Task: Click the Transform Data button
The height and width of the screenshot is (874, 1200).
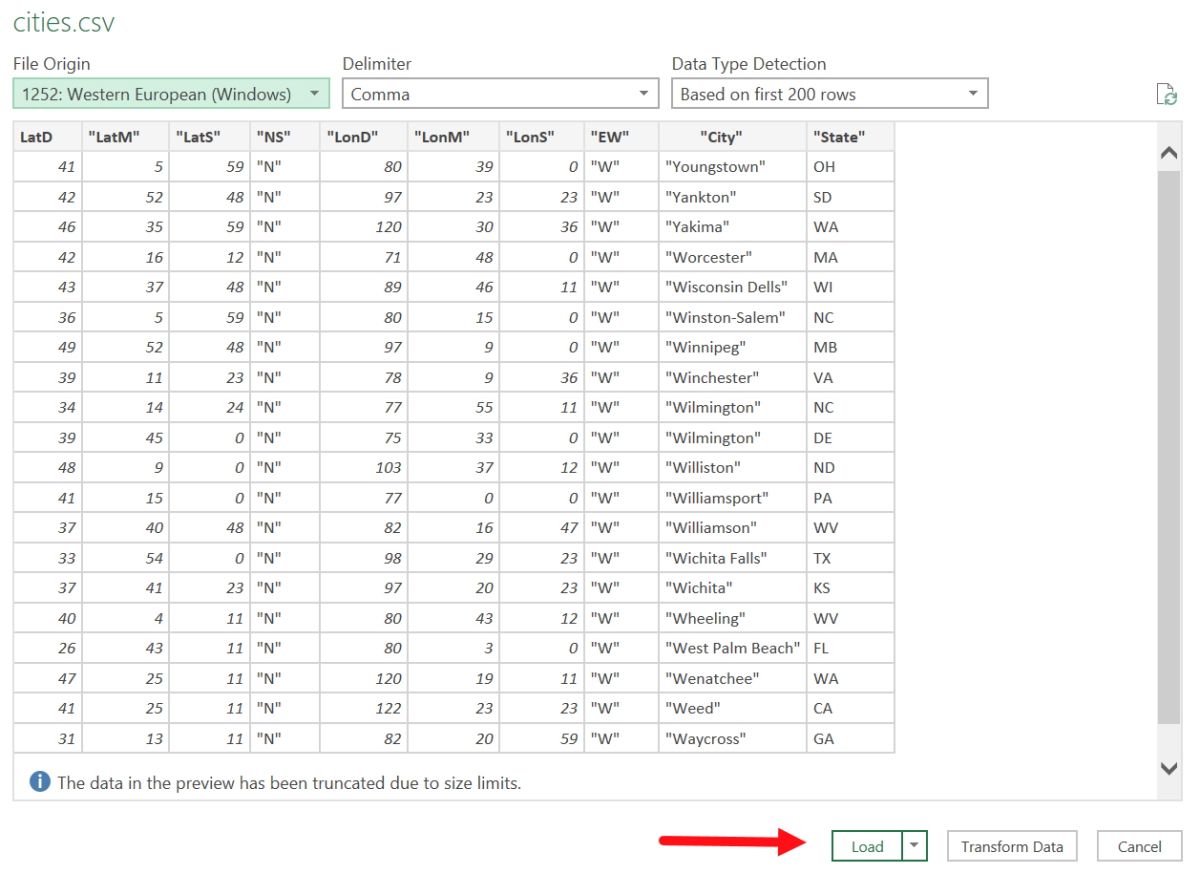Action: tap(1012, 845)
